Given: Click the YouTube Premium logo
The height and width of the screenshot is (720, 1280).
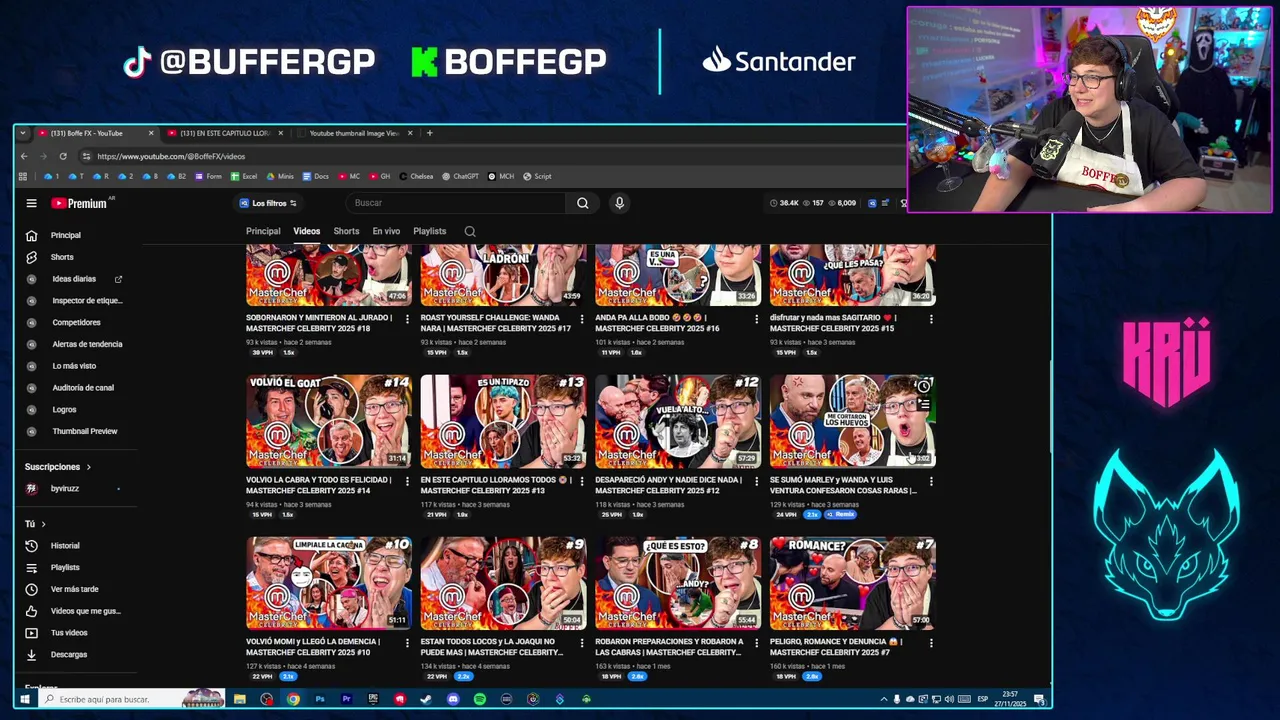Looking at the screenshot, I should click(80, 203).
